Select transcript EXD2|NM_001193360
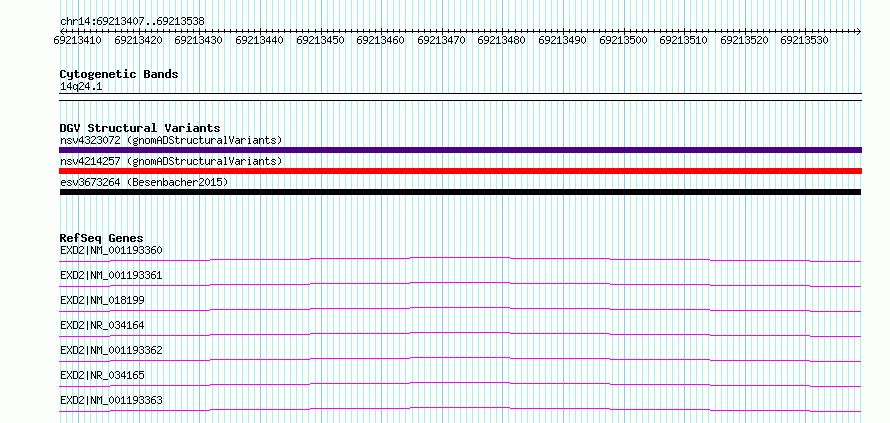 tap(111, 250)
